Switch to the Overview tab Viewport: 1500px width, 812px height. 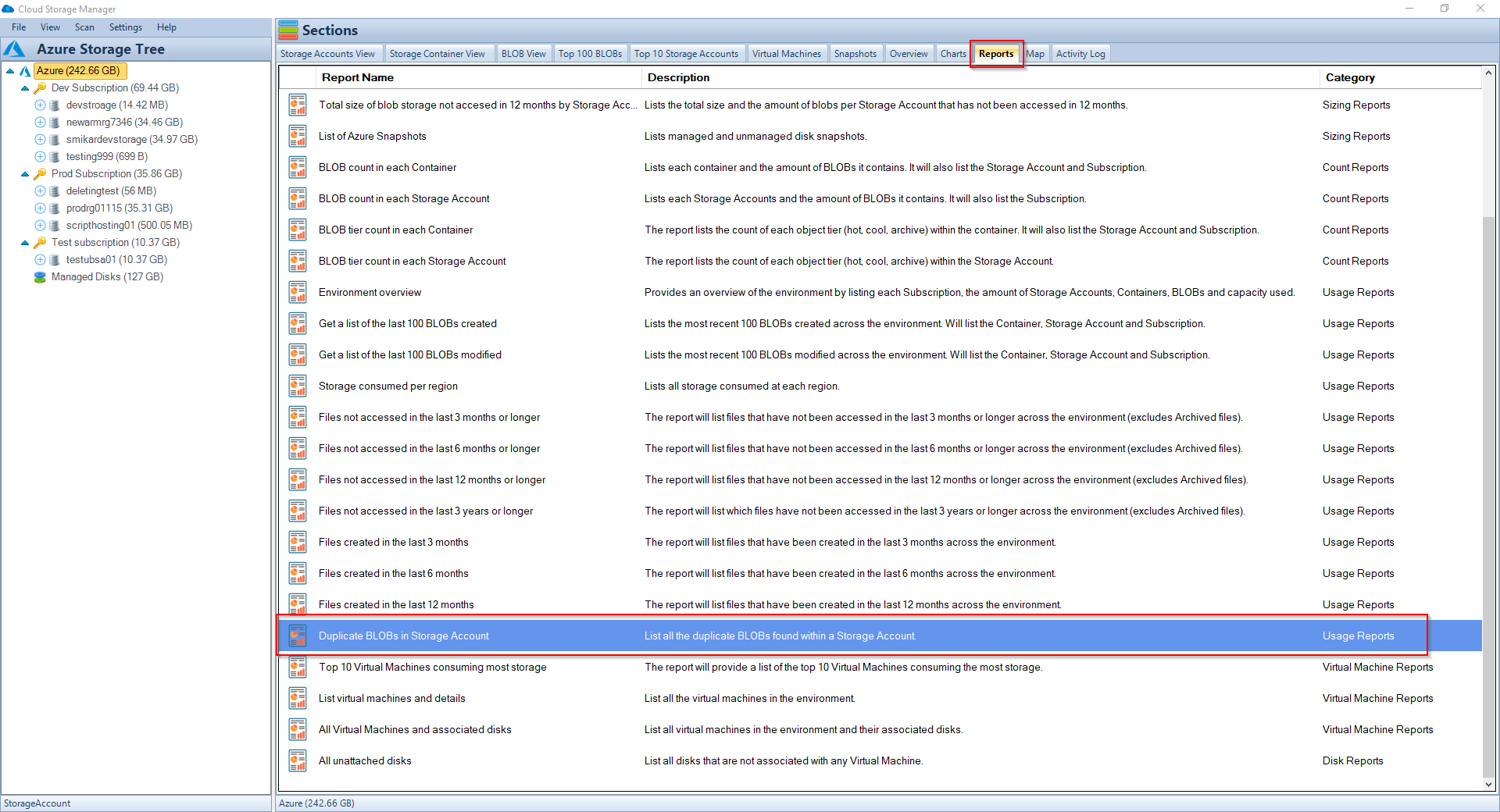(x=909, y=54)
